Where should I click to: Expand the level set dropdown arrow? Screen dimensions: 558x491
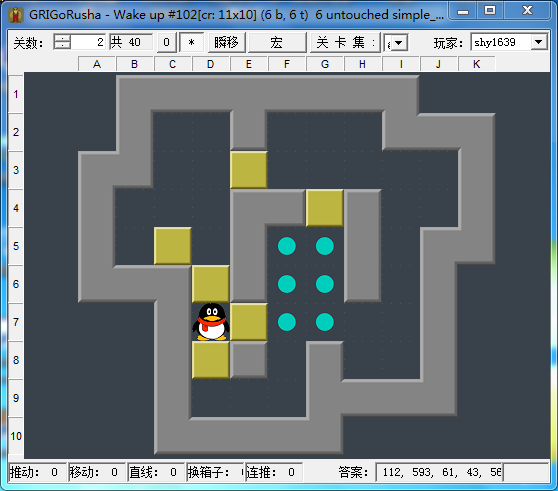399,43
